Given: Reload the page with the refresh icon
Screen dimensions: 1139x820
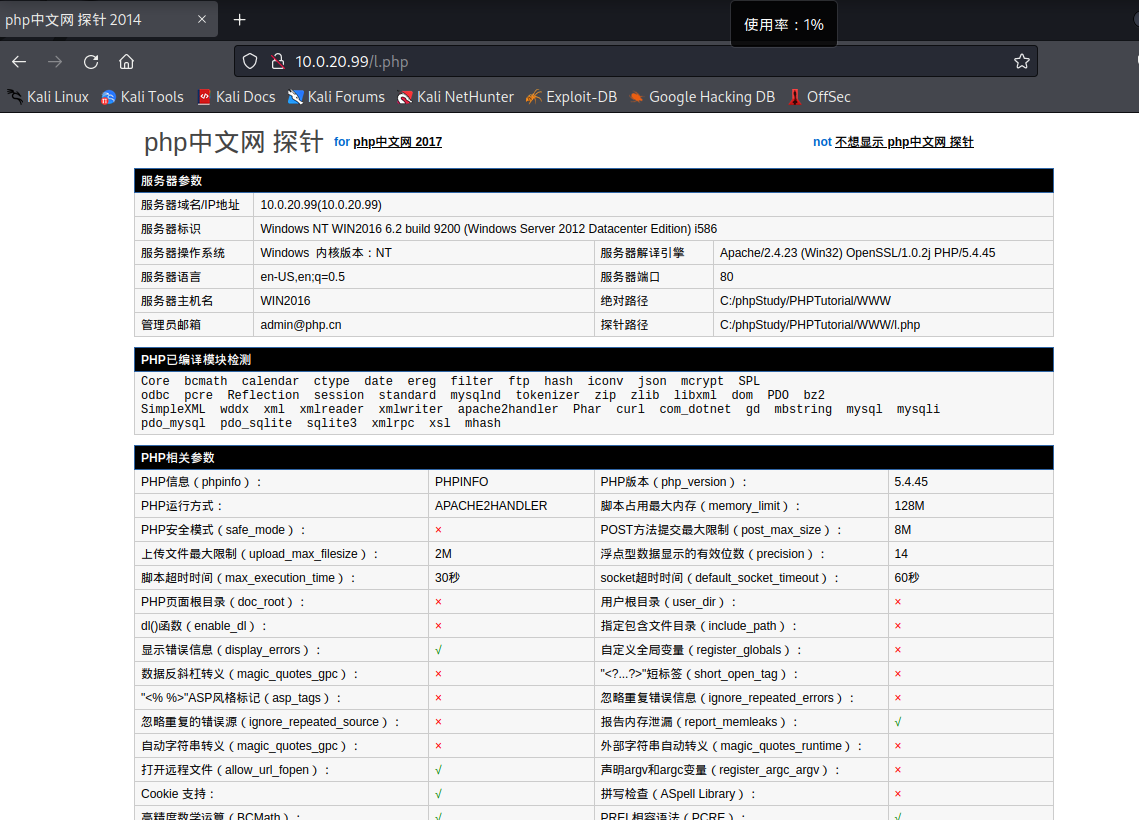Looking at the screenshot, I should point(91,62).
